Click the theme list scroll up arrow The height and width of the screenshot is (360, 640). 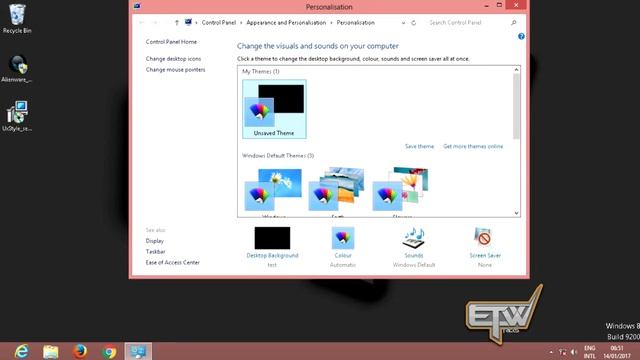(516, 70)
